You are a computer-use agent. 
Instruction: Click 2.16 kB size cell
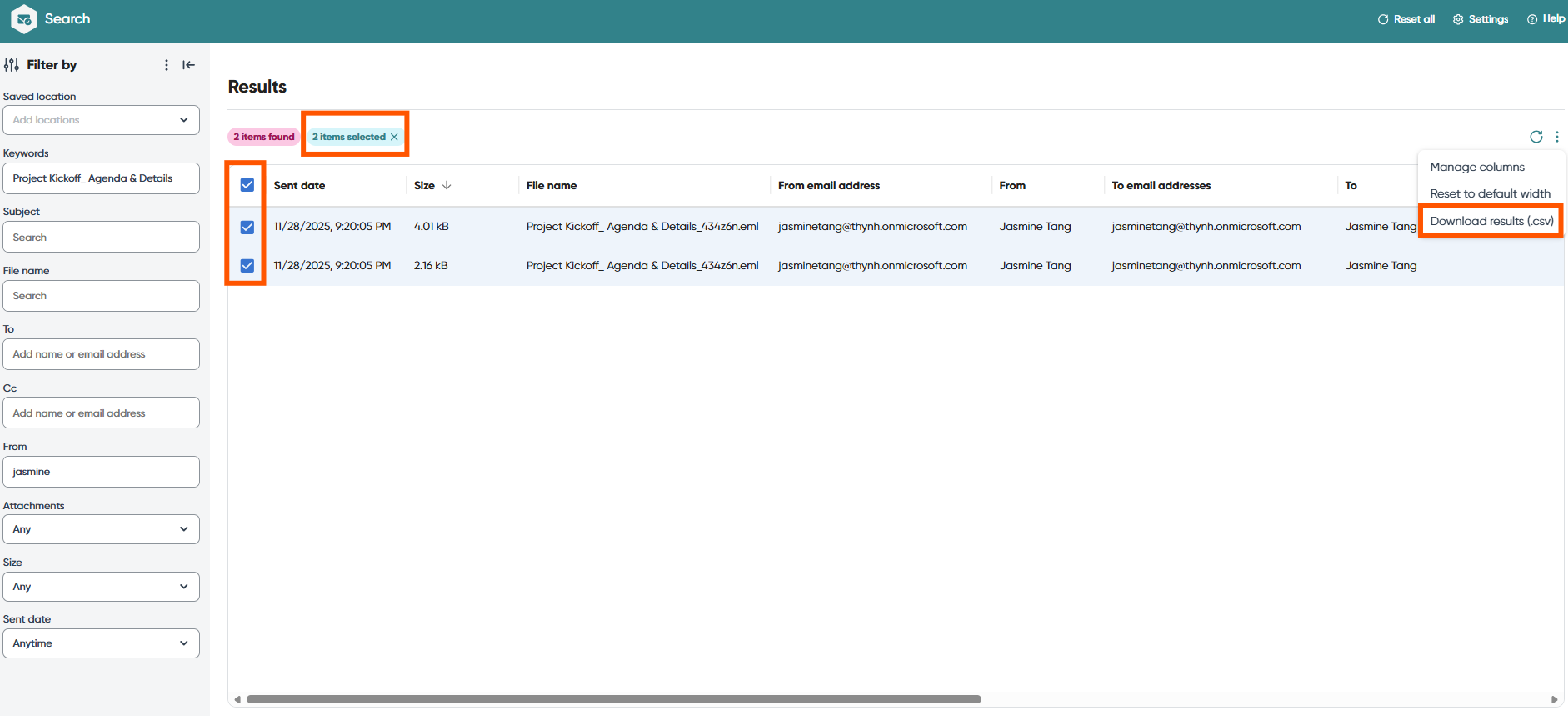430,266
